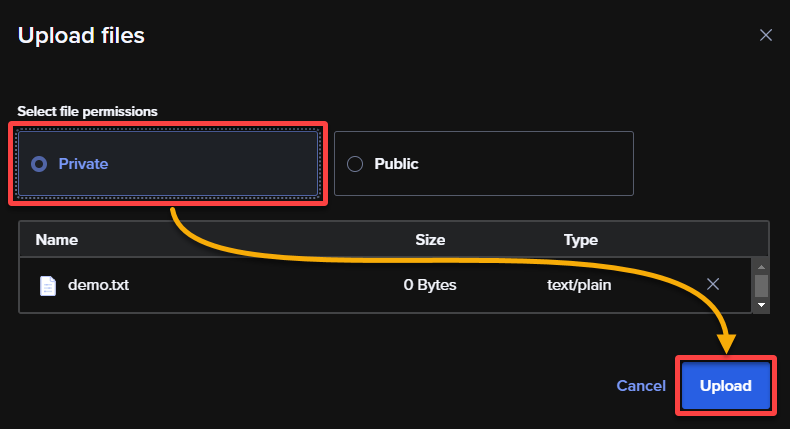Click the Public label text
The image size is (790, 429).
[396, 164]
